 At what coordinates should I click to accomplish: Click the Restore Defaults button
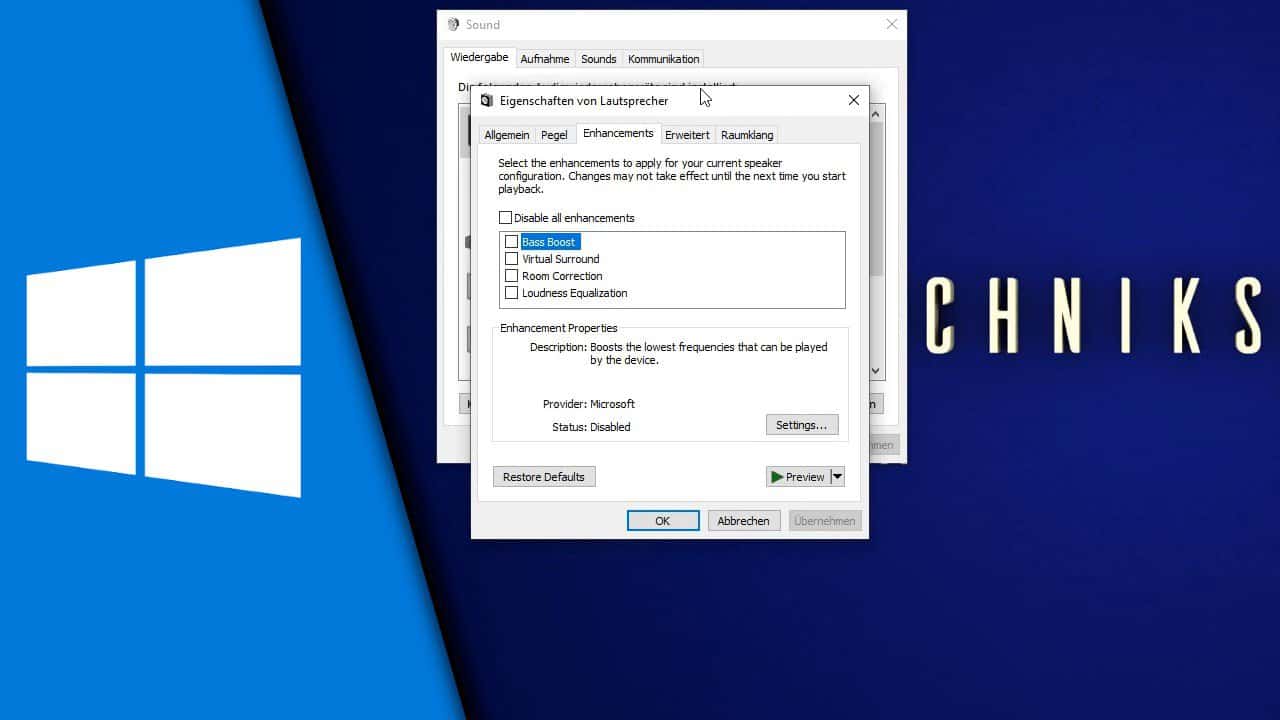(x=544, y=477)
